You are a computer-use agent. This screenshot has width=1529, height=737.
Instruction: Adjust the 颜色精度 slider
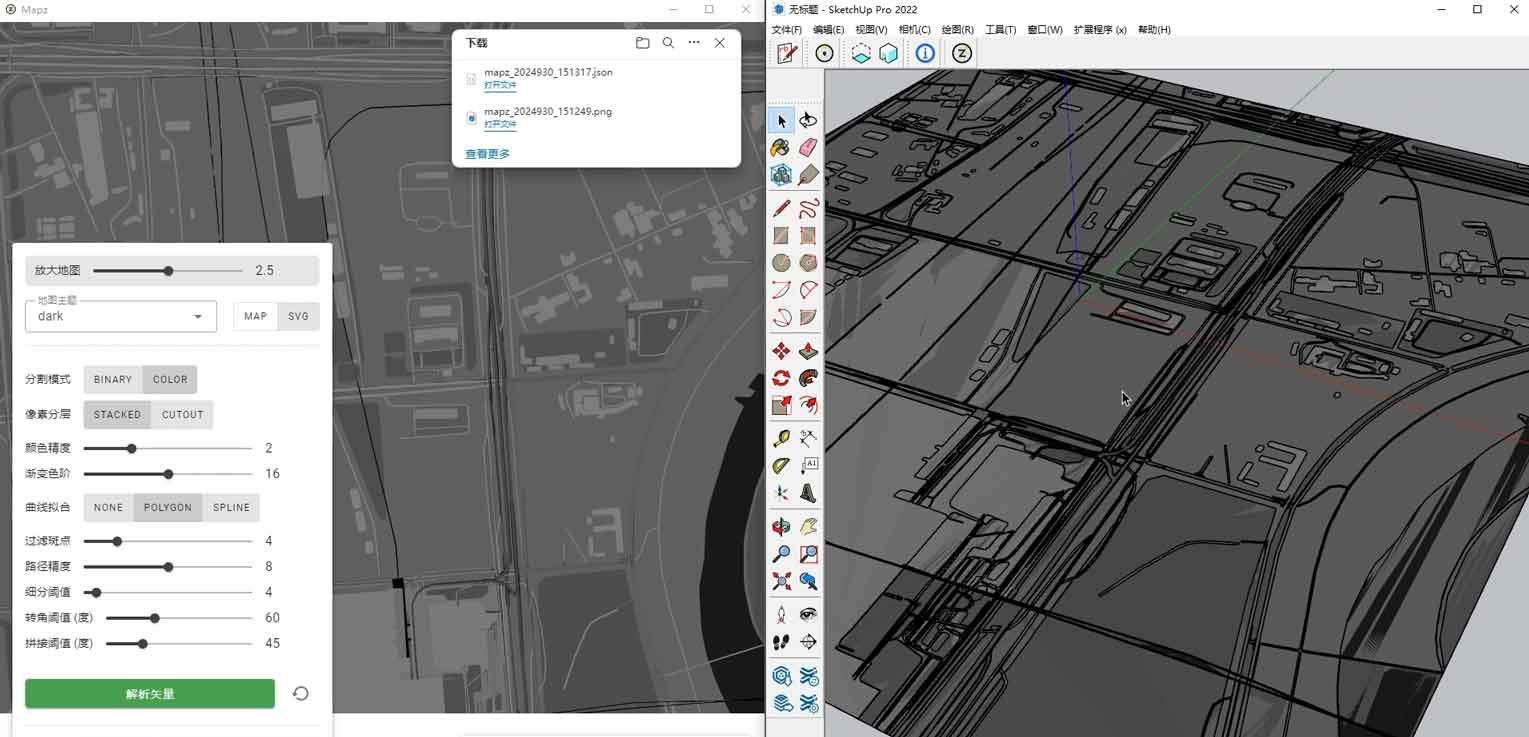tap(168, 449)
